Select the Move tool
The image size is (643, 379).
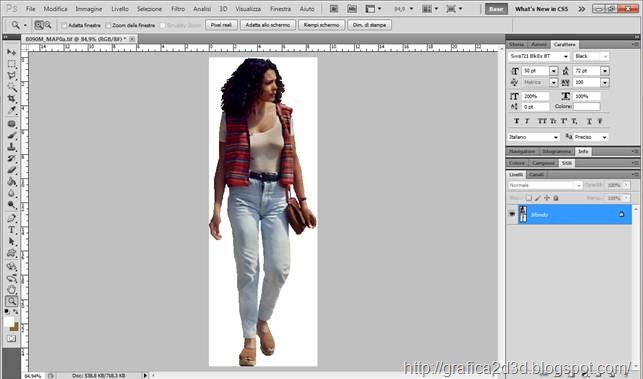(11, 53)
